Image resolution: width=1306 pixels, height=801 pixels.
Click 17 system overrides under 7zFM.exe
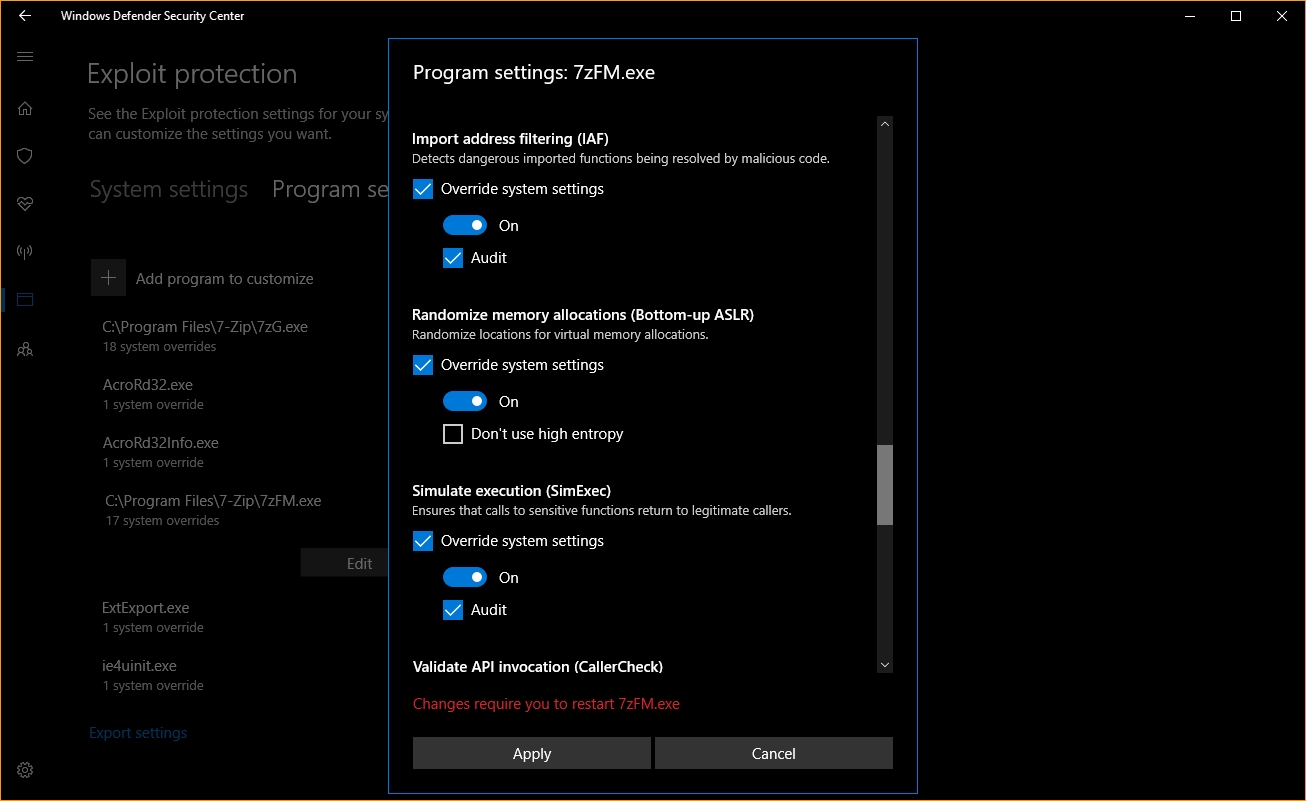[x=163, y=521]
